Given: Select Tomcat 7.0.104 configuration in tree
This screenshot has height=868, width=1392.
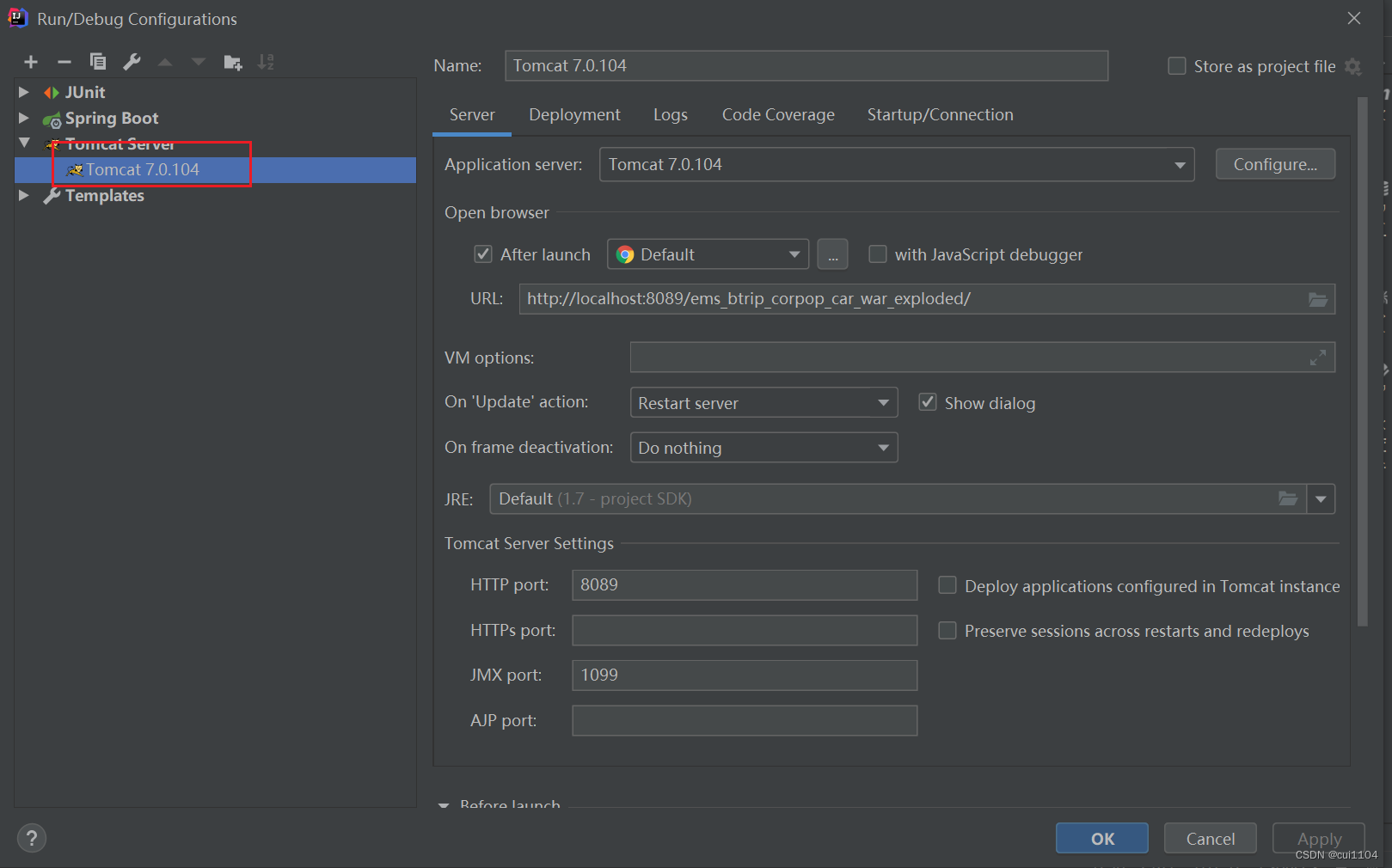Looking at the screenshot, I should [215, 170].
